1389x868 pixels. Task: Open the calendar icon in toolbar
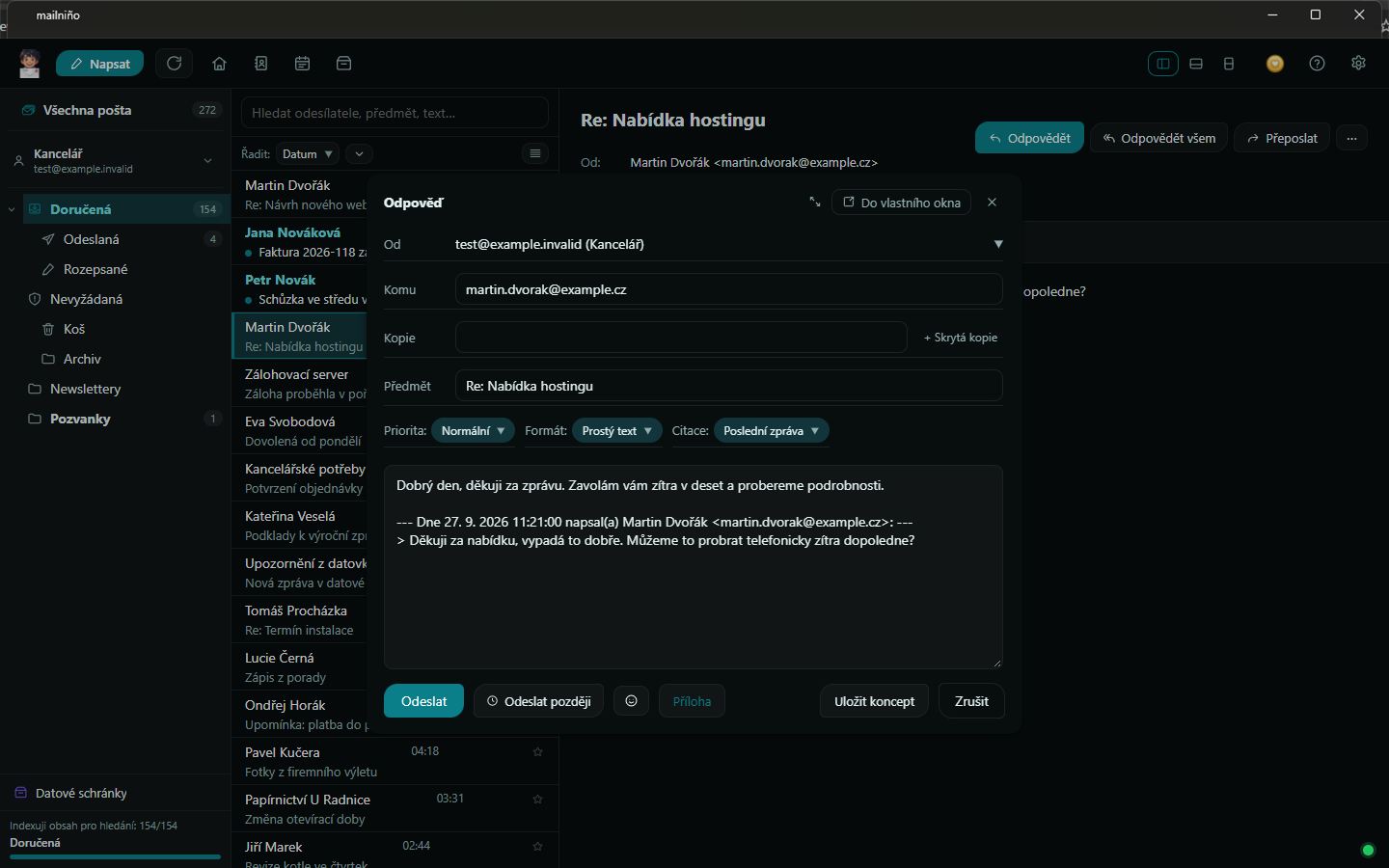(x=302, y=64)
